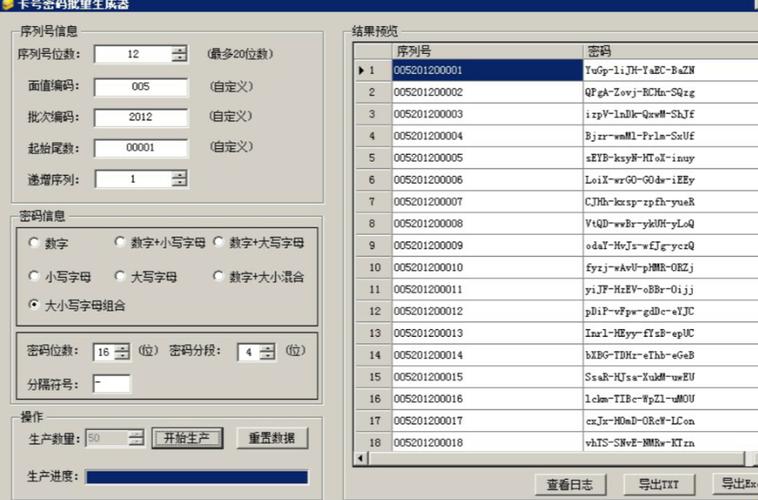This screenshot has height=500, width=758.
Task: Click the disabled 生产数量 field showing 50
Action: tap(107, 438)
